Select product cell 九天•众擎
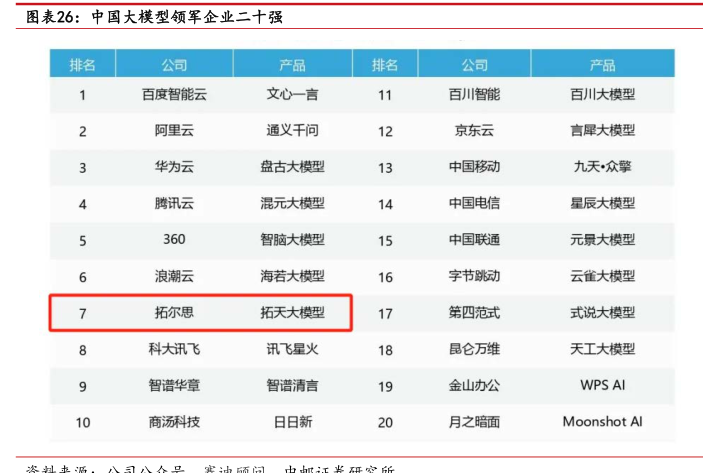Image resolution: width=703 pixels, height=473 pixels. click(603, 167)
